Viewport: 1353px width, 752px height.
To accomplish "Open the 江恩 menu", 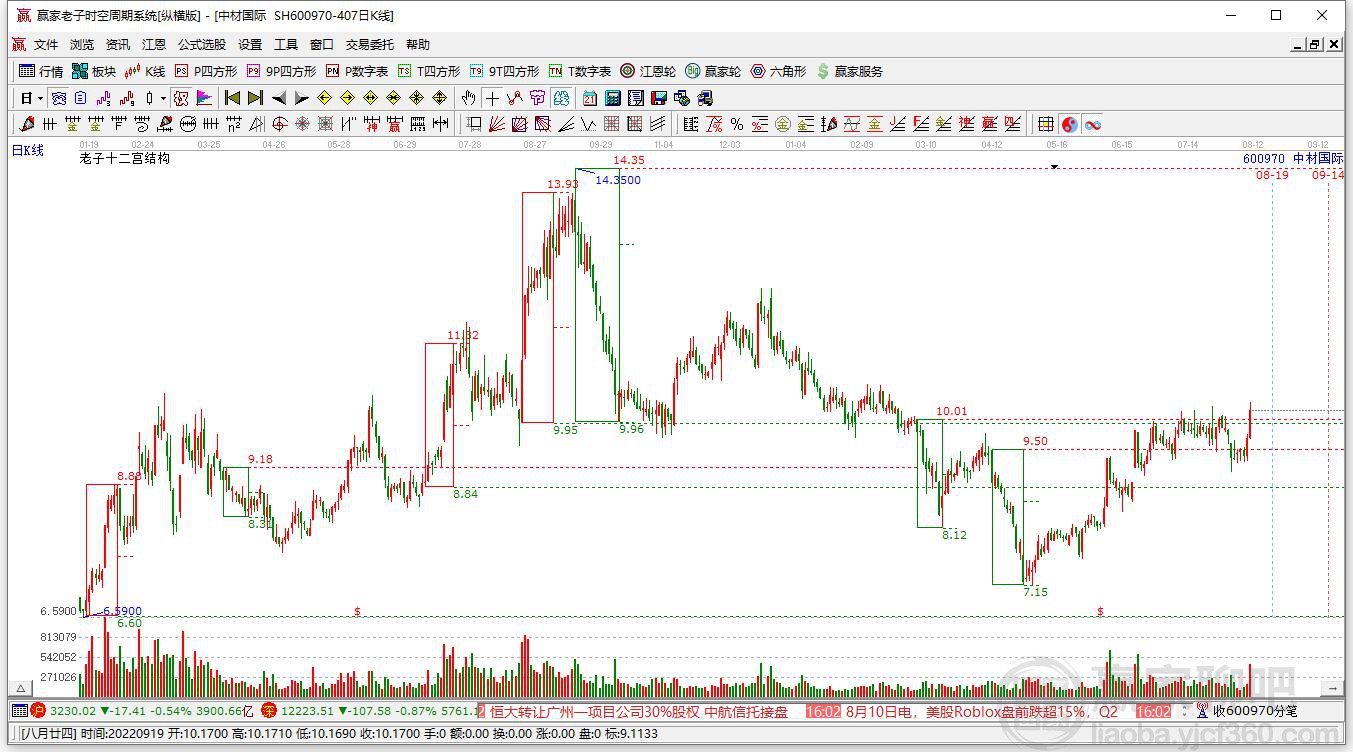I will point(154,45).
